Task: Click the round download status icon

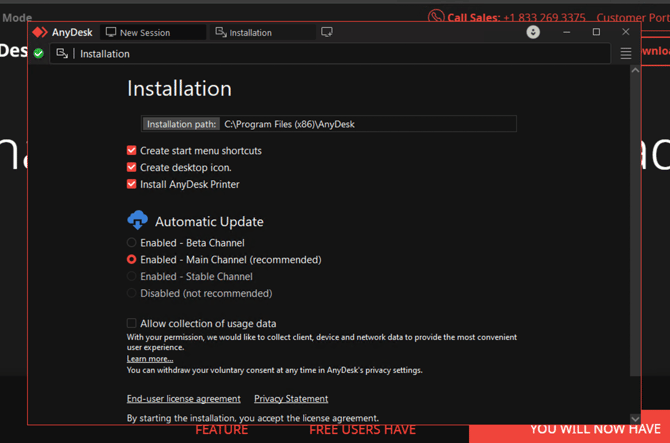Action: click(x=533, y=32)
